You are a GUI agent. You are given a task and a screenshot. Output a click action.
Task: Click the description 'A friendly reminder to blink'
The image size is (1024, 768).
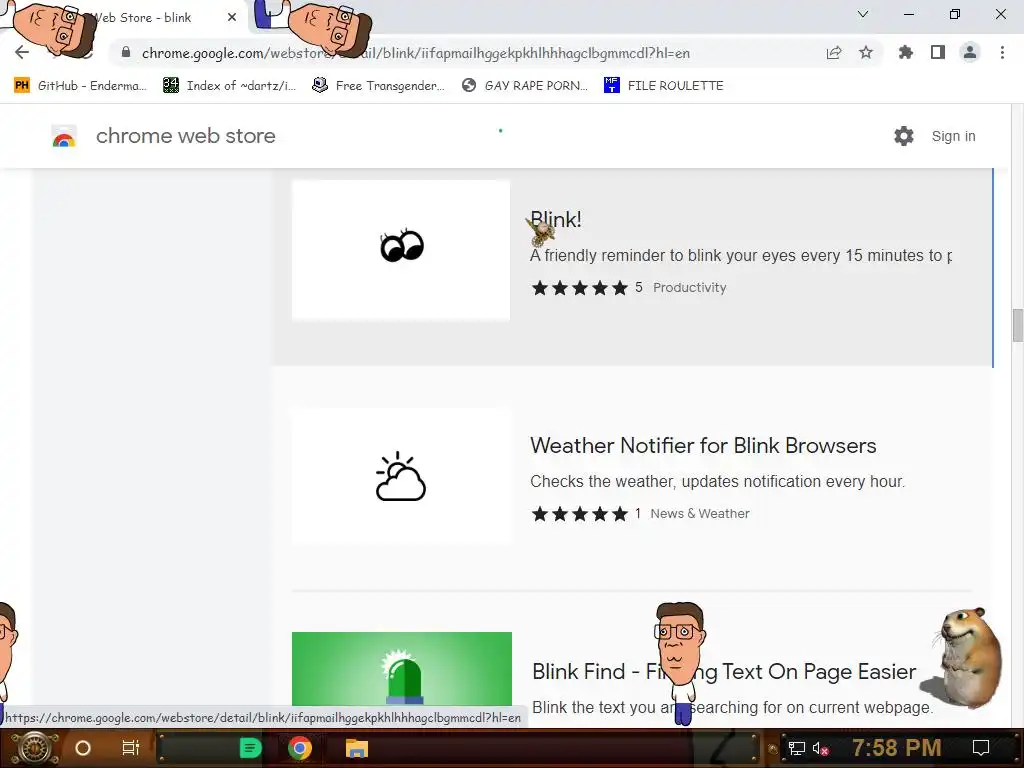(x=741, y=255)
